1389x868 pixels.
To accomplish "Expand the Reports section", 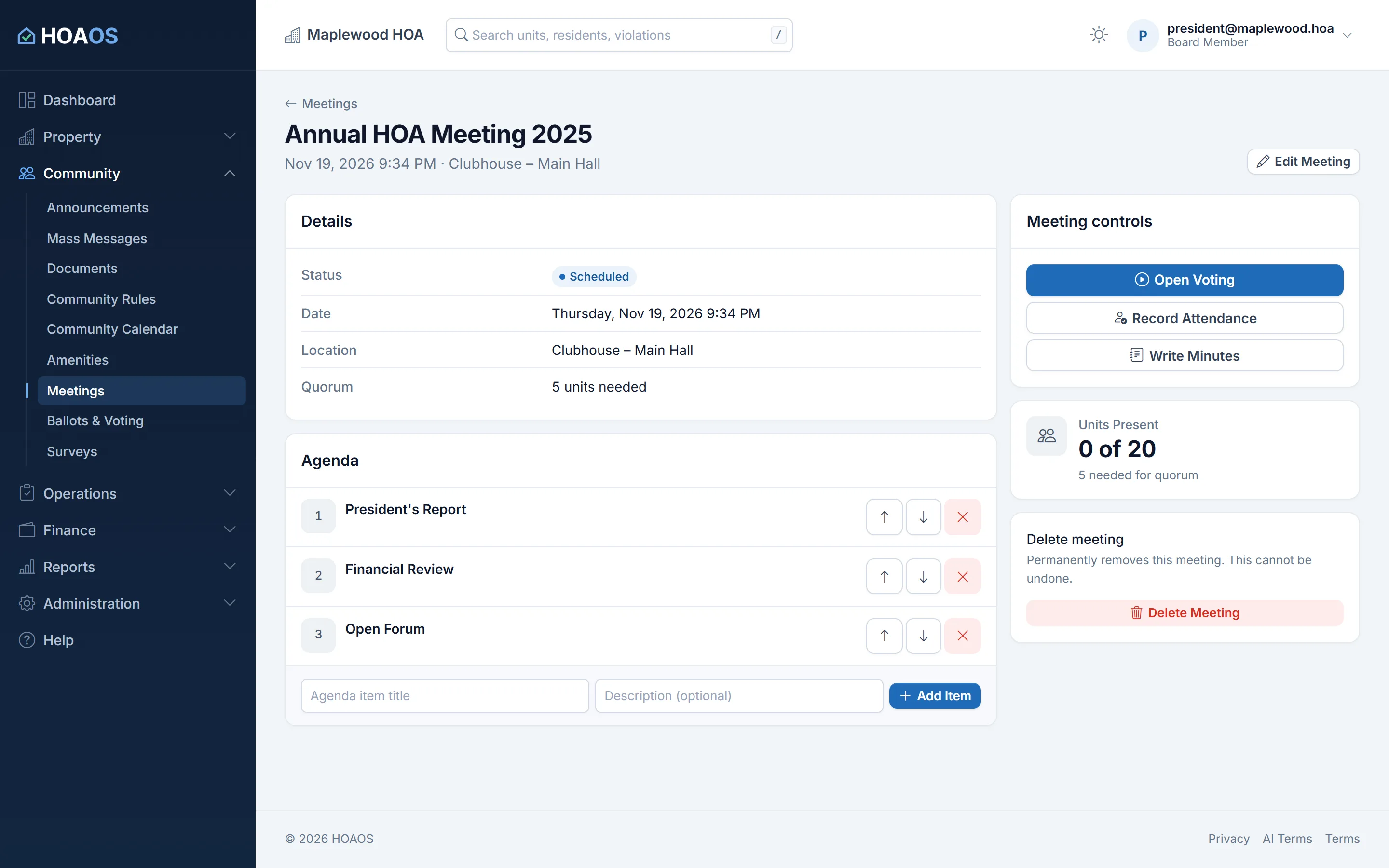I will (x=127, y=567).
